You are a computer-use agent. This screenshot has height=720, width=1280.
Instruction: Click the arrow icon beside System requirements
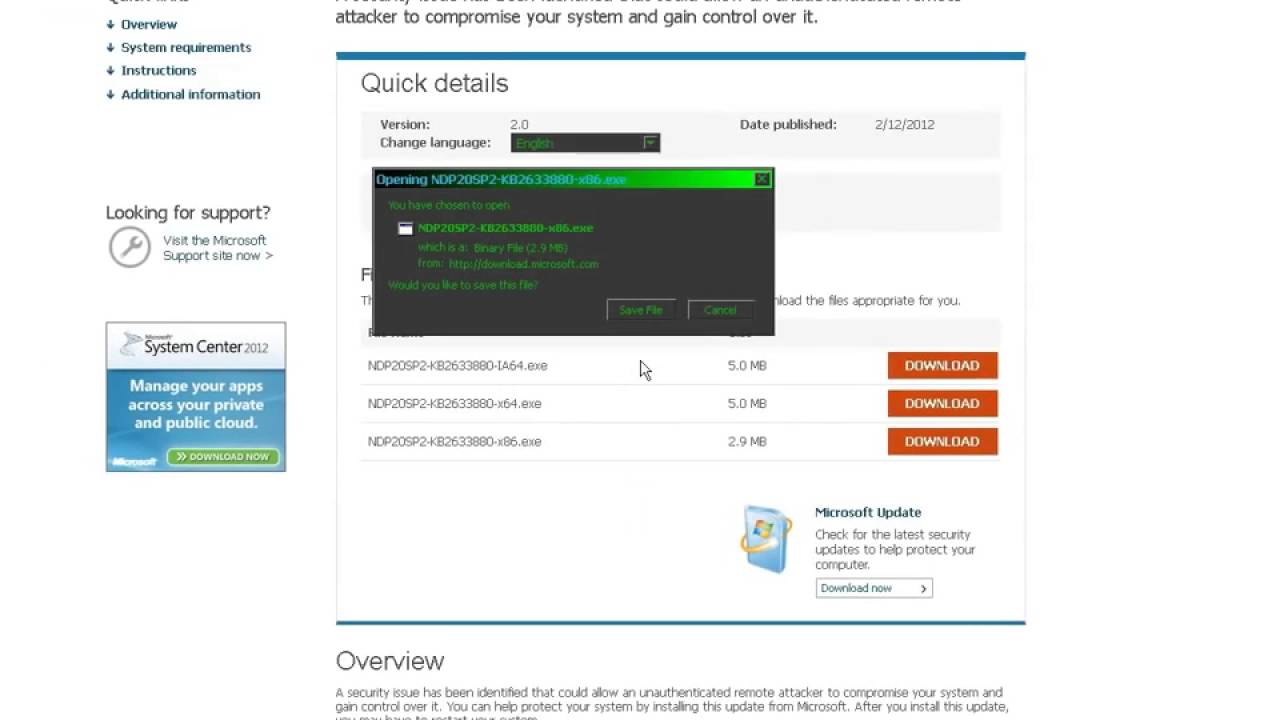(x=110, y=47)
